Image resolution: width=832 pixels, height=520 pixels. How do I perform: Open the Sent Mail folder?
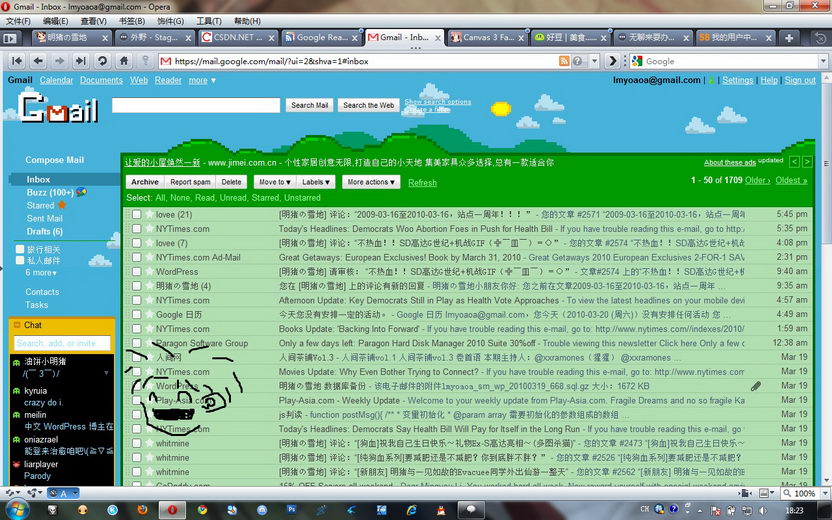[x=45, y=218]
